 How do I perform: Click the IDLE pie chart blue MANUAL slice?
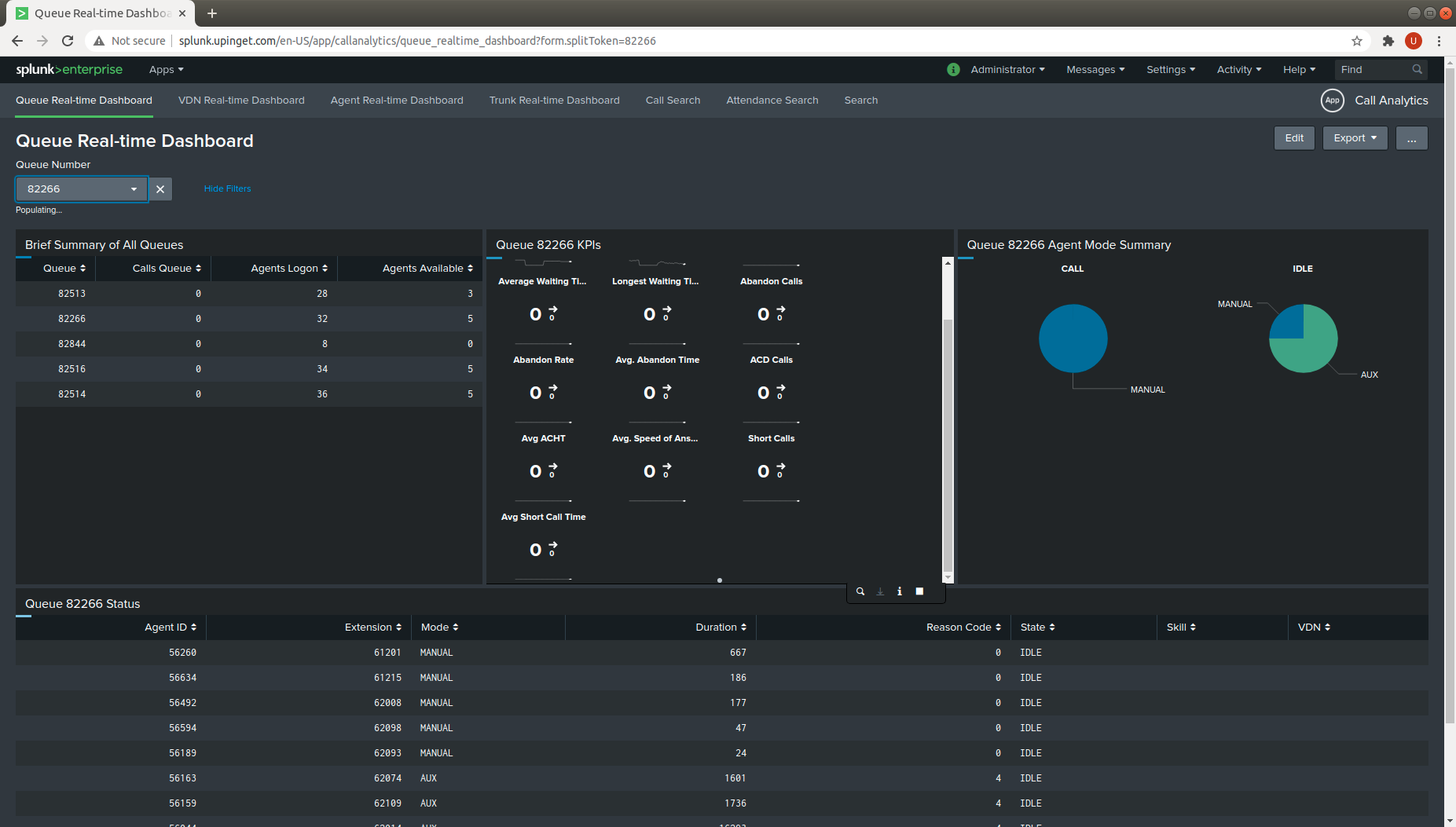coord(1290,324)
